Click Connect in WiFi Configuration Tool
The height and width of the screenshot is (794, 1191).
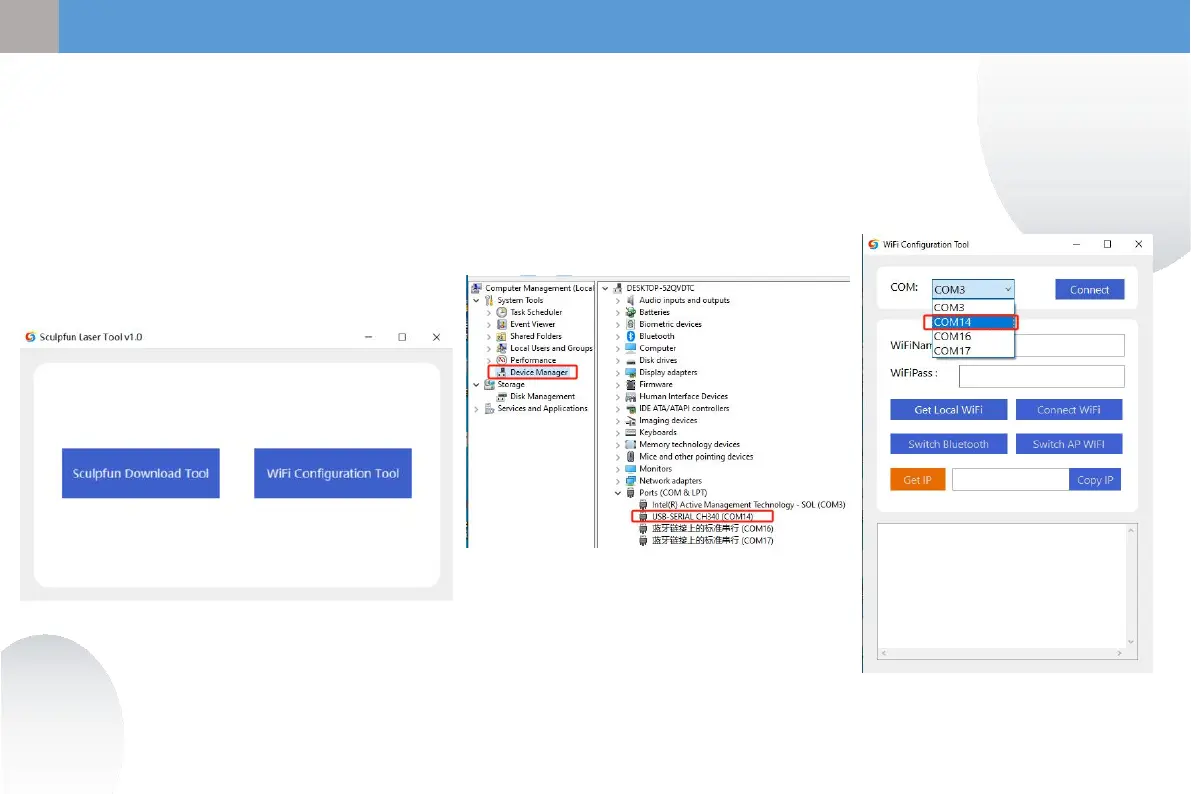(1089, 289)
